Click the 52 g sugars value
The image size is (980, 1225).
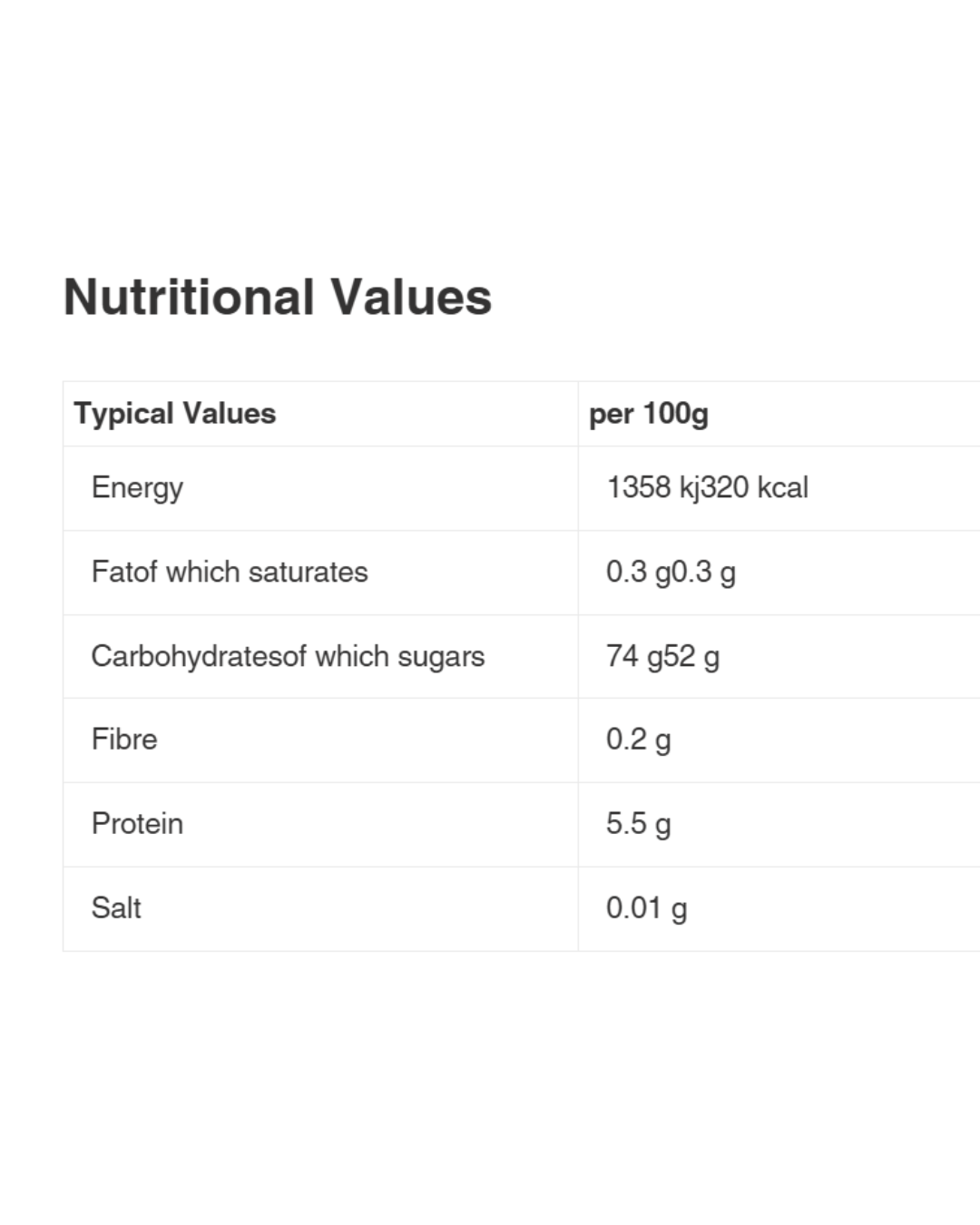691,656
